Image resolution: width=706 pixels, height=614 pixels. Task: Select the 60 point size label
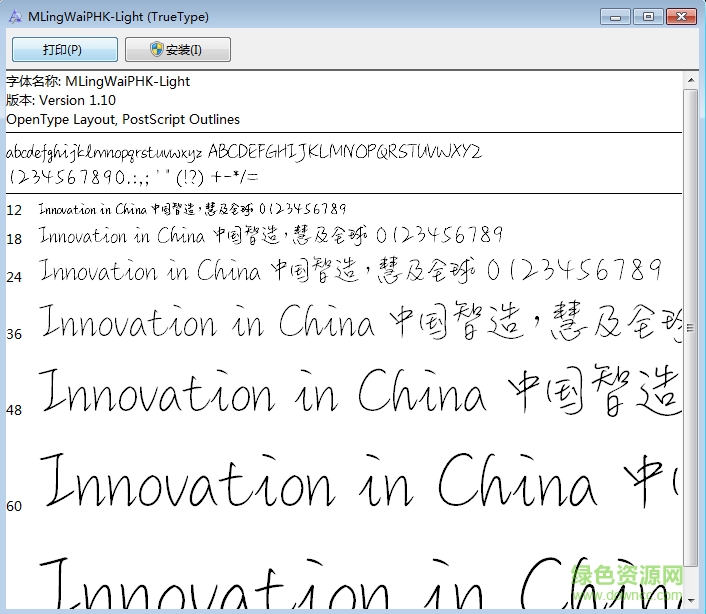coord(14,506)
